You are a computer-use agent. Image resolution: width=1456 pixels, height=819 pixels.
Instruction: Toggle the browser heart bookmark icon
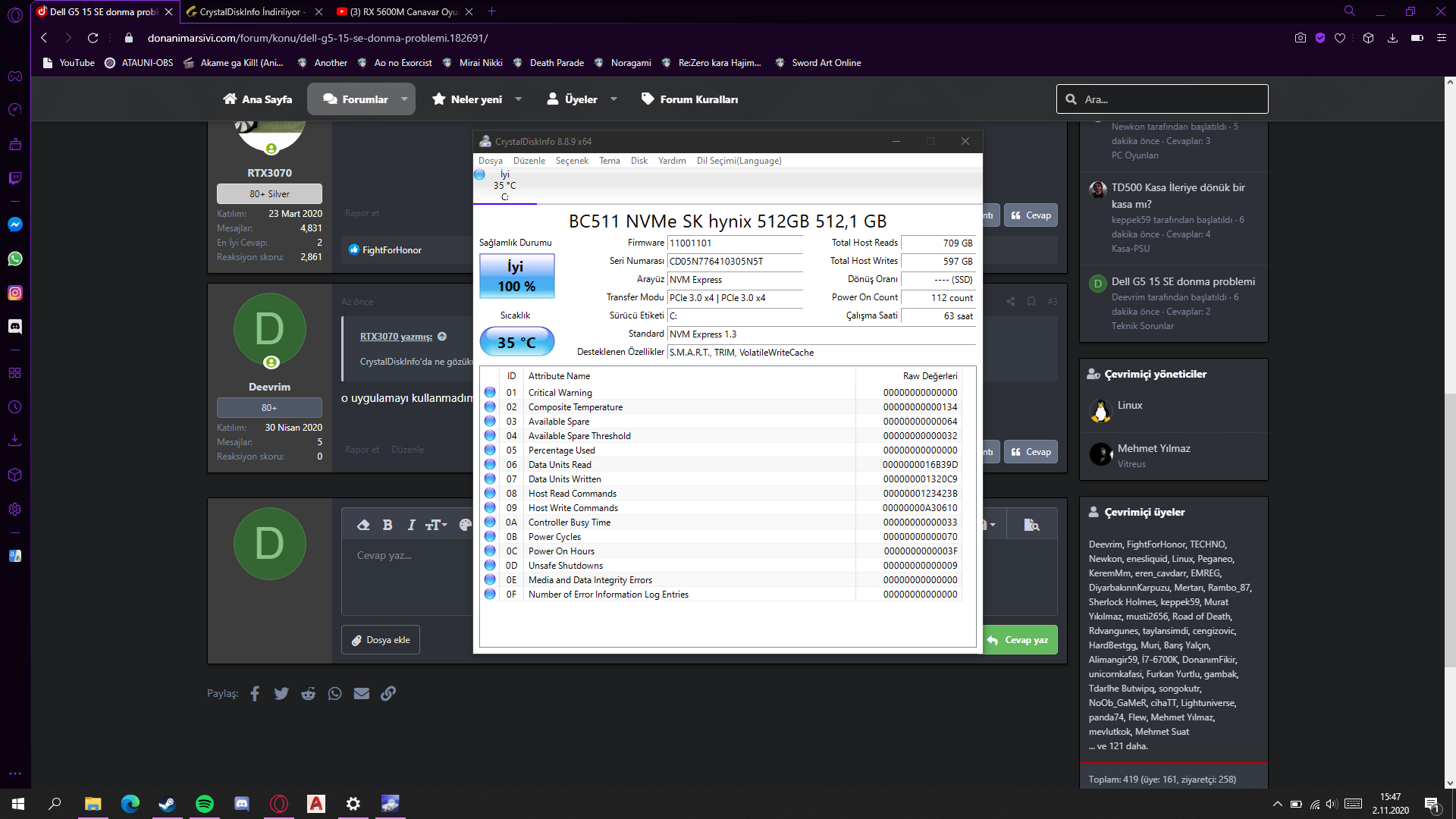tap(1340, 38)
